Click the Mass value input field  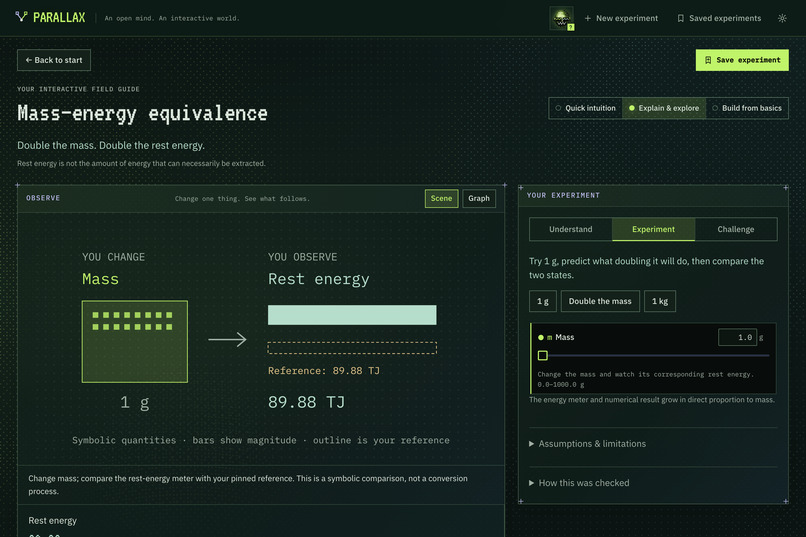tap(737, 337)
